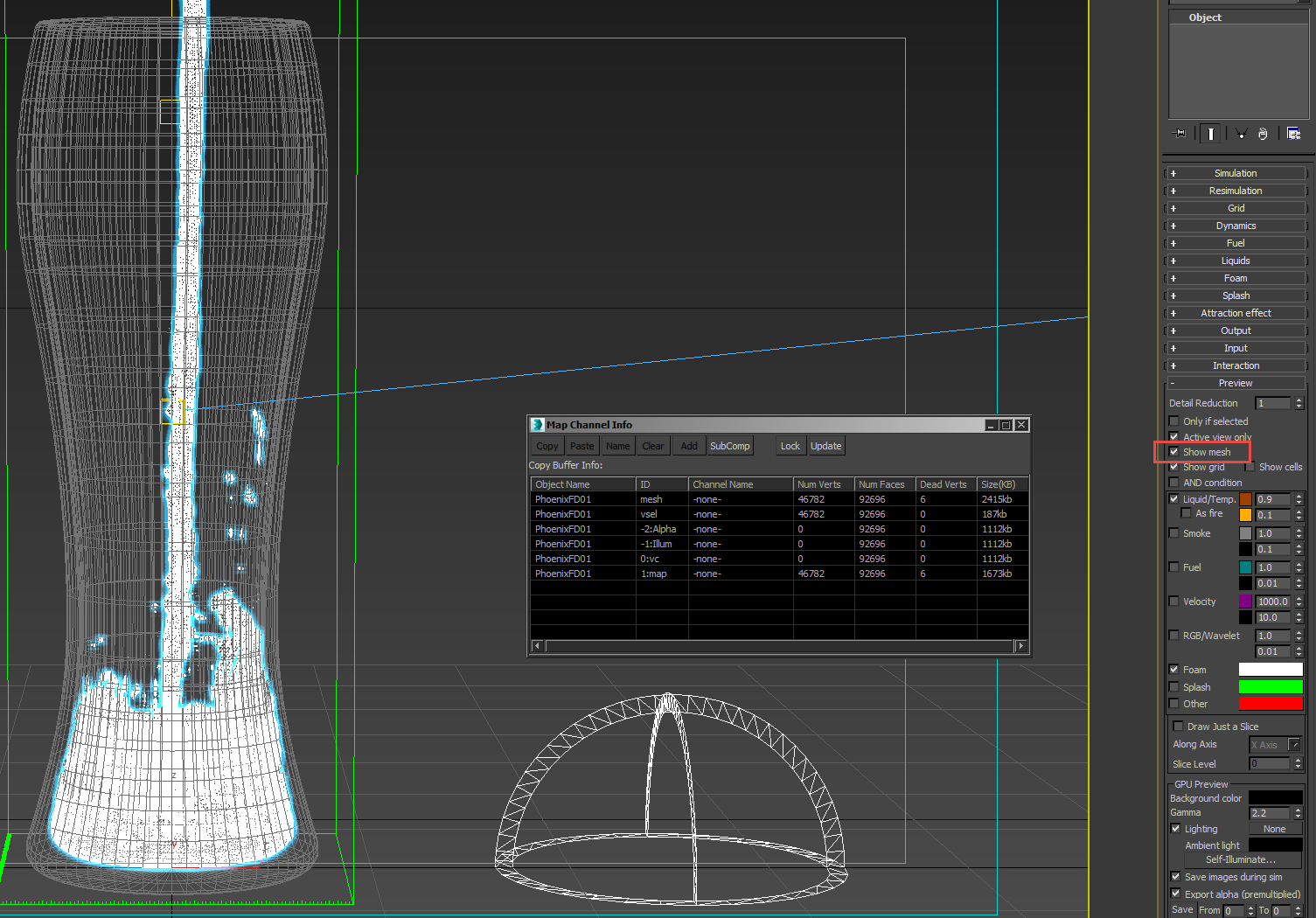Screen dimensions: 1316x918
Task: Toggle GPU Preview Lighting checkbox
Action: [1176, 829]
